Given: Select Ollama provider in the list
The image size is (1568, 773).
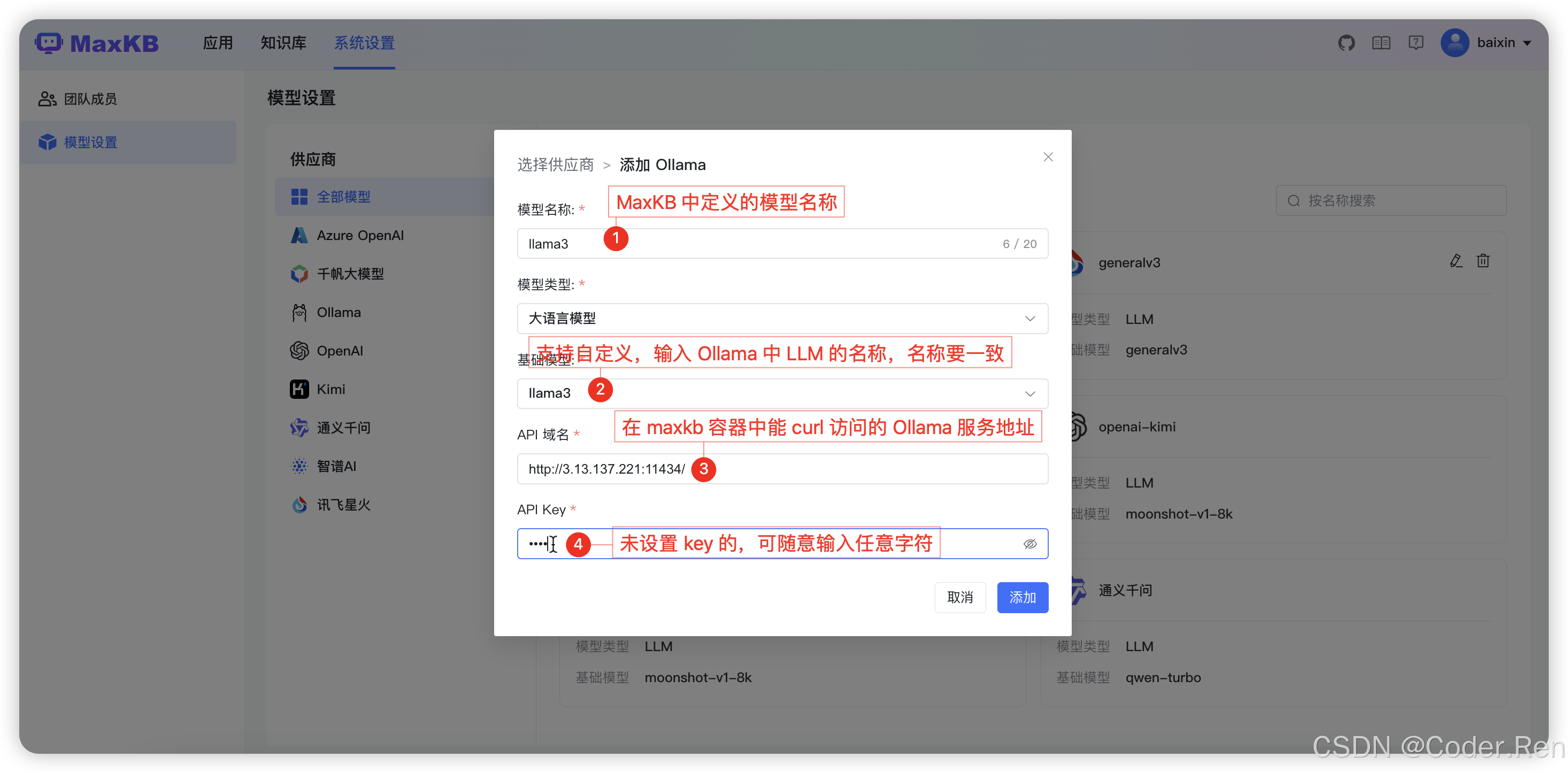Looking at the screenshot, I should coord(339,312).
